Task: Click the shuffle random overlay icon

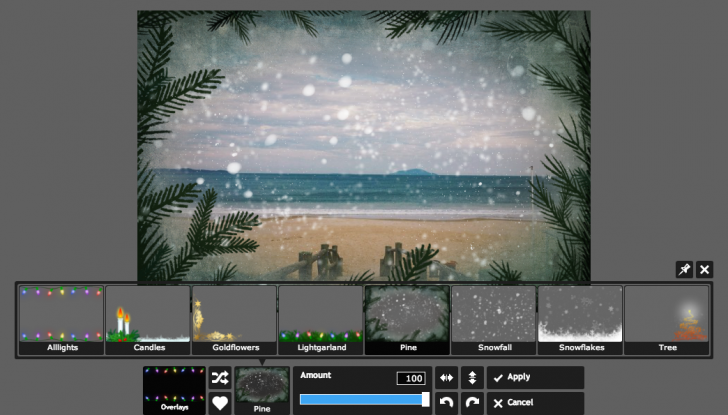Action: coord(220,378)
